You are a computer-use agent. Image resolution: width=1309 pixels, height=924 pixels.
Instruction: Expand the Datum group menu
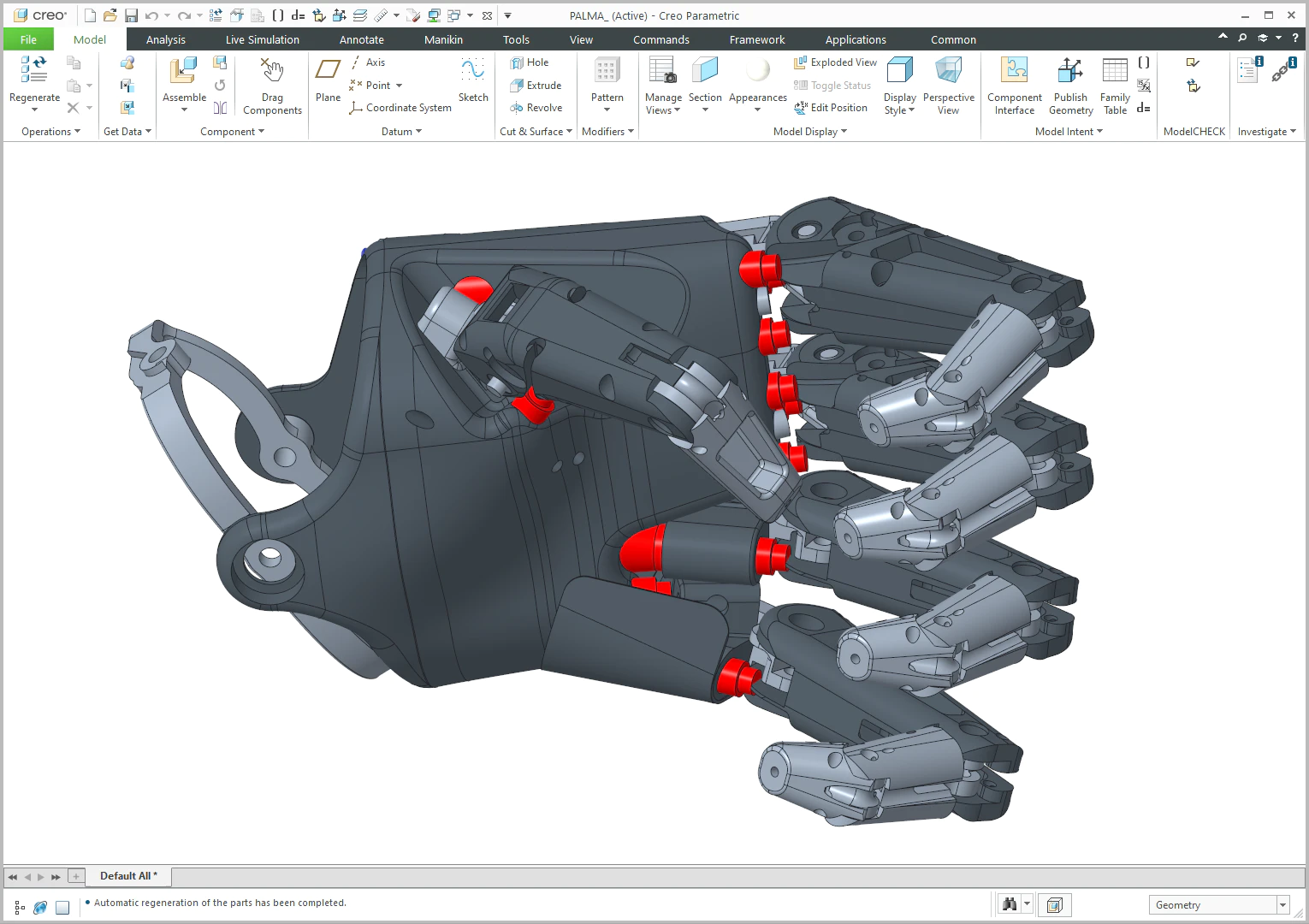pyautogui.click(x=401, y=132)
